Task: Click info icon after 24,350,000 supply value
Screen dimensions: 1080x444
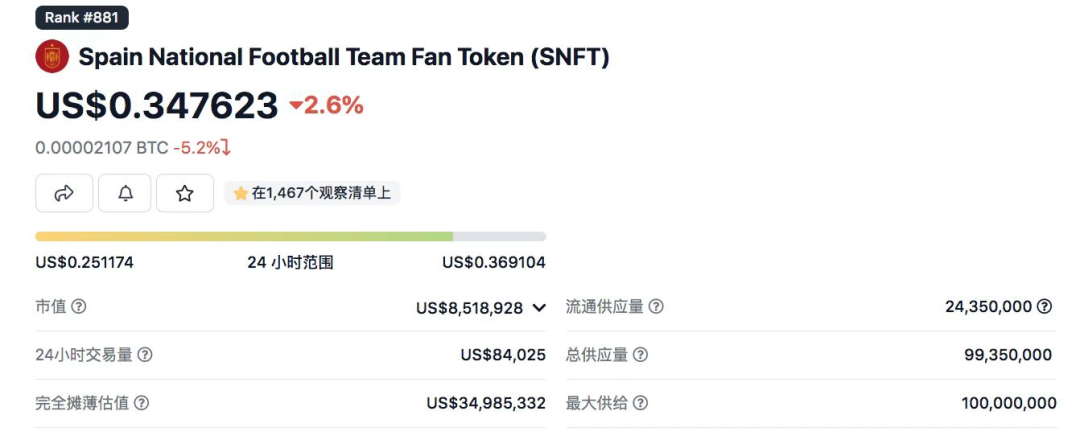Action: click(x=1045, y=306)
